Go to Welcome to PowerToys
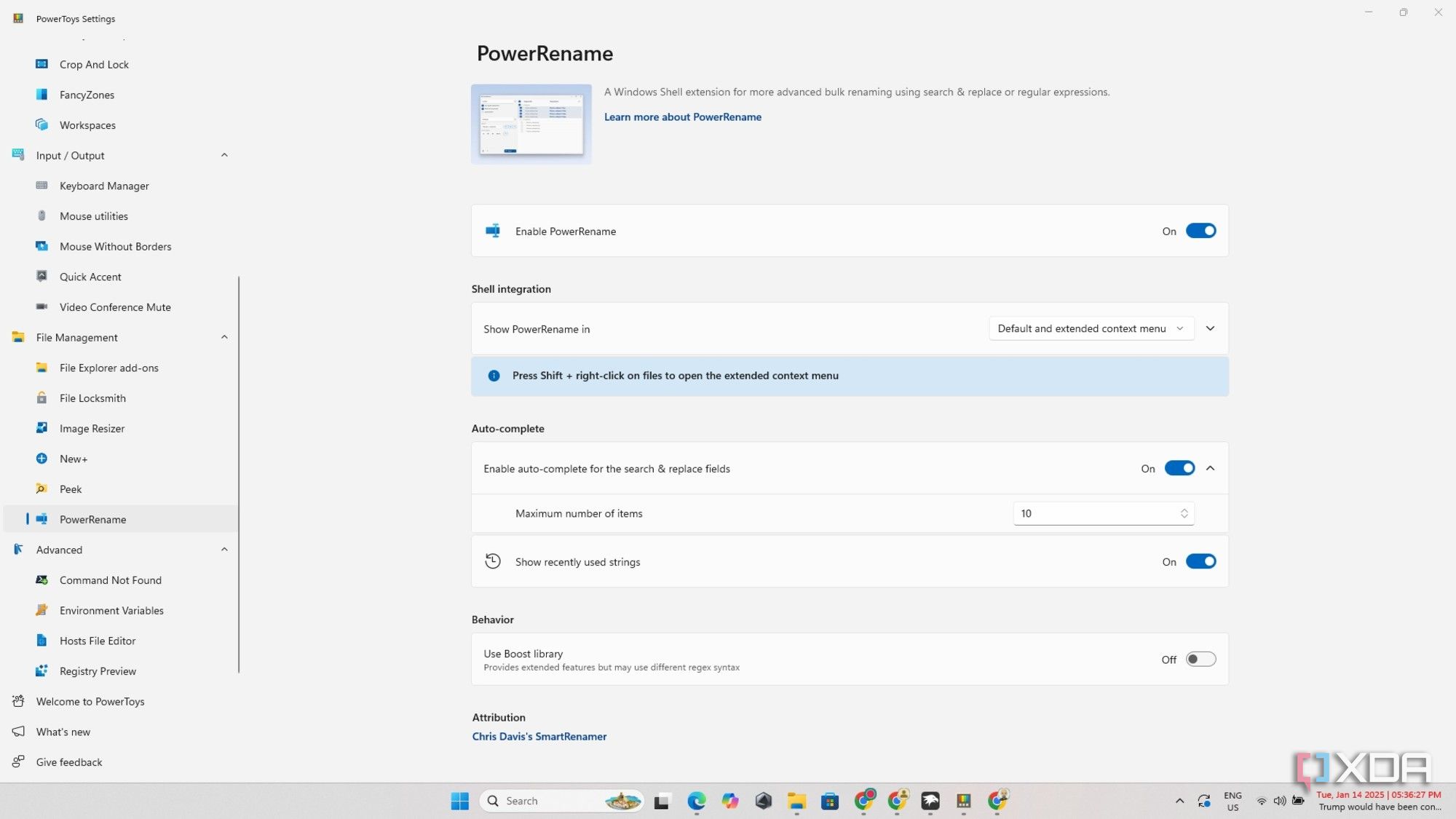The height and width of the screenshot is (819, 1456). [121, 701]
